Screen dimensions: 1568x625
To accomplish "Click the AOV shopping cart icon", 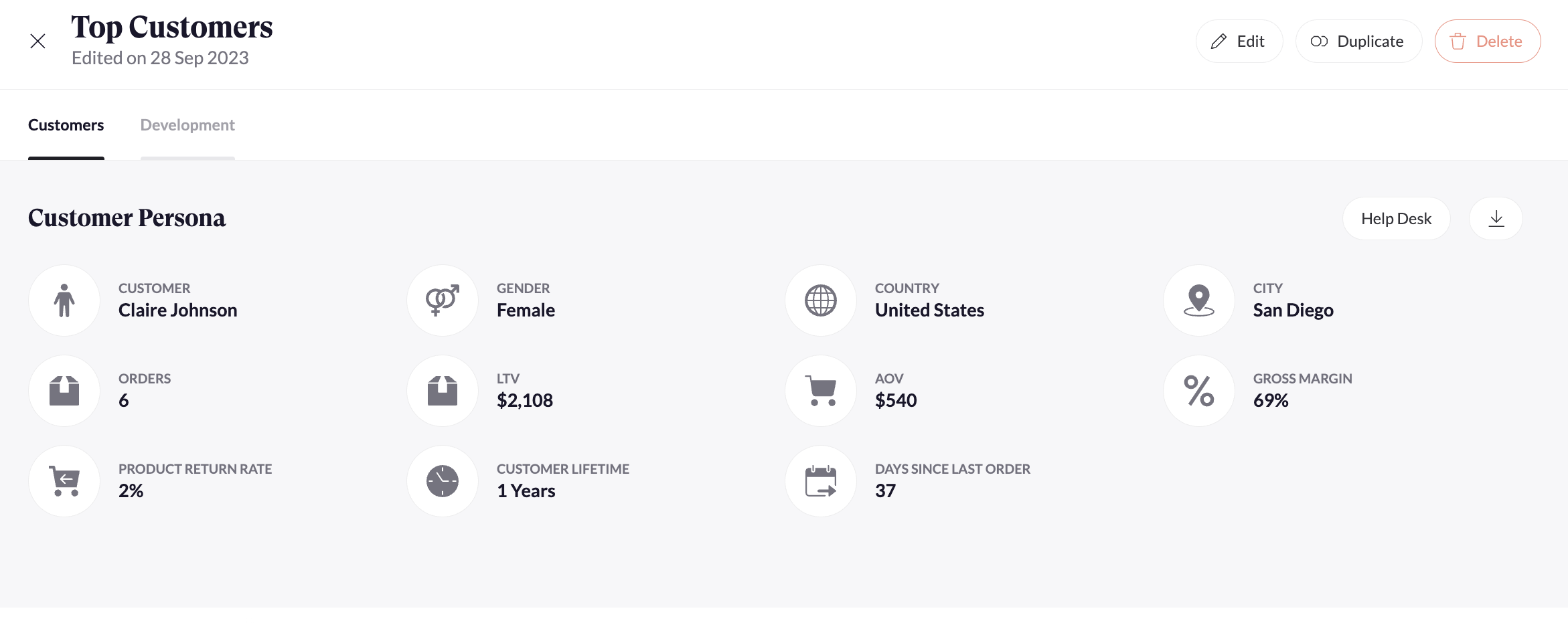I will 821,391.
